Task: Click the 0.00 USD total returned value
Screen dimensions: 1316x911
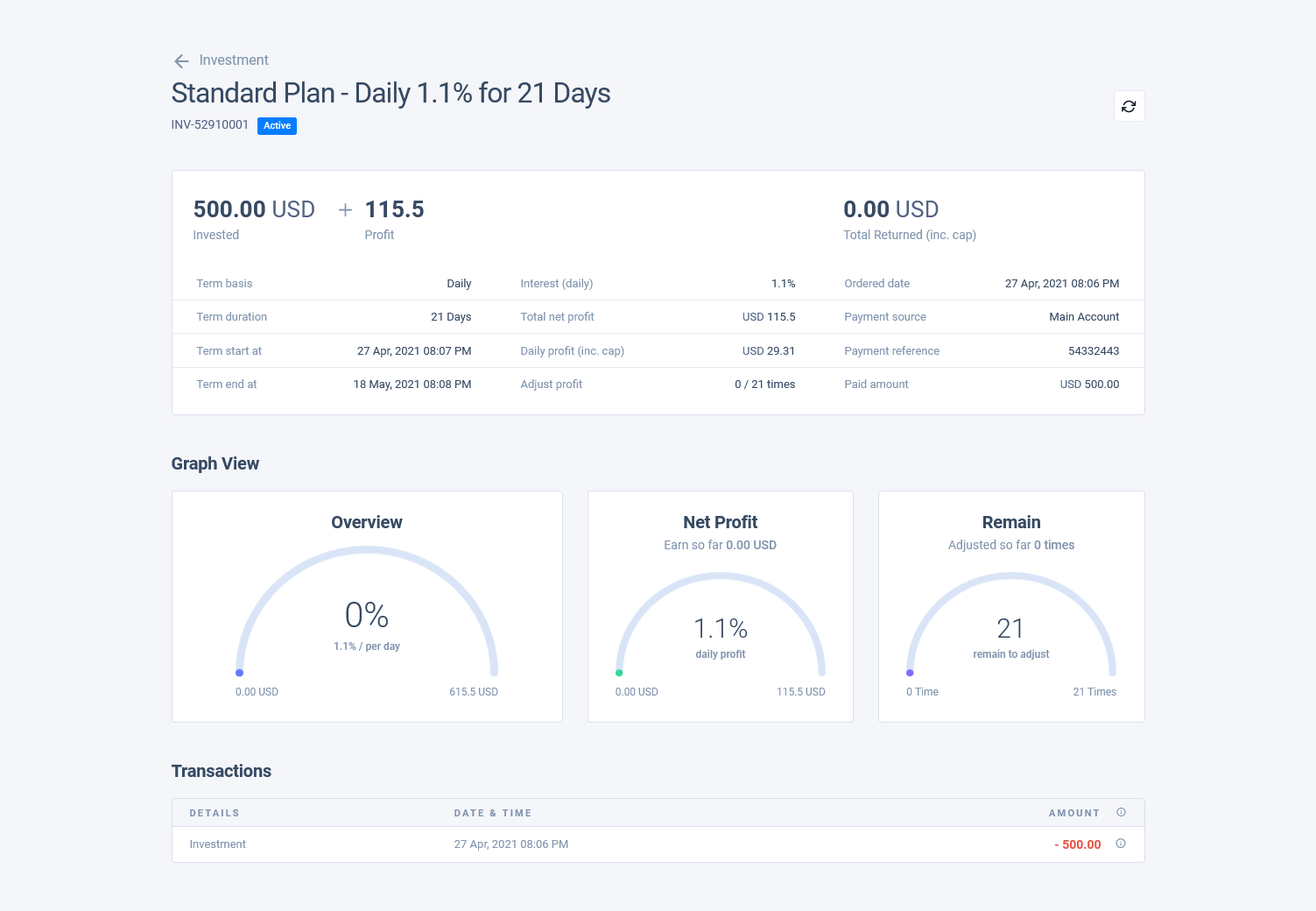Action: 890,209
